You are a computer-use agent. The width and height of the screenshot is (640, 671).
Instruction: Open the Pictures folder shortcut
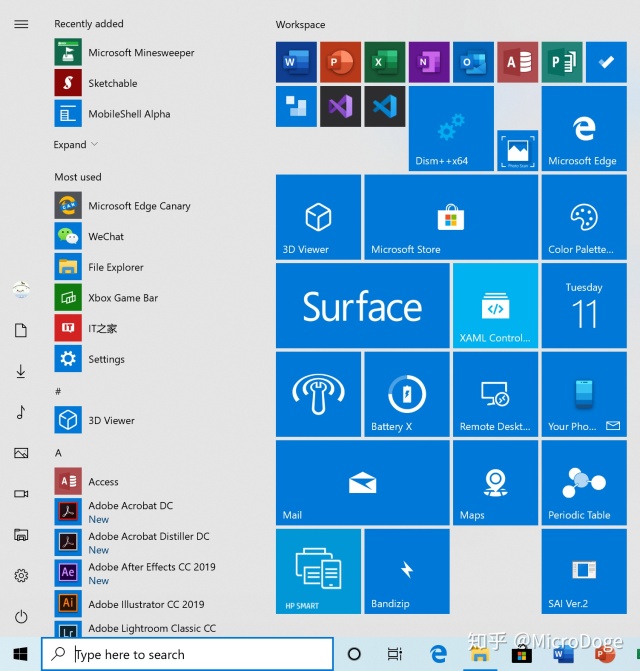coord(21,453)
